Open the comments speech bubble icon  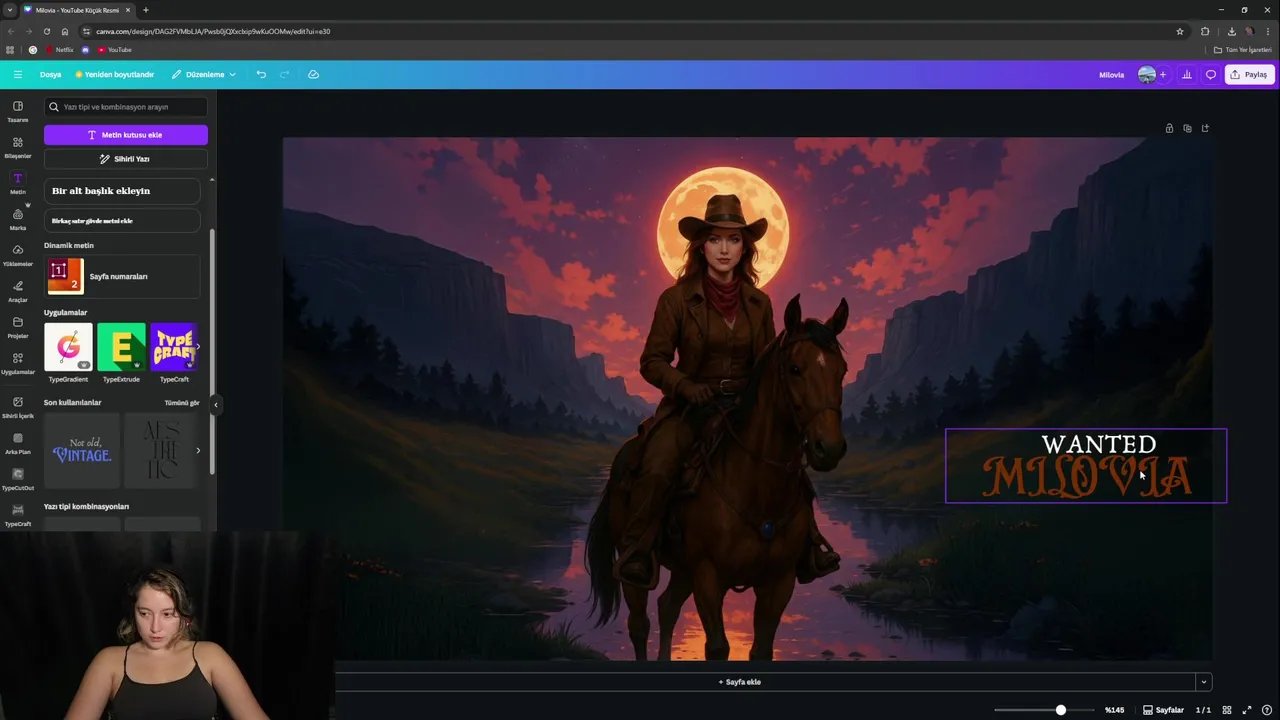[1211, 74]
